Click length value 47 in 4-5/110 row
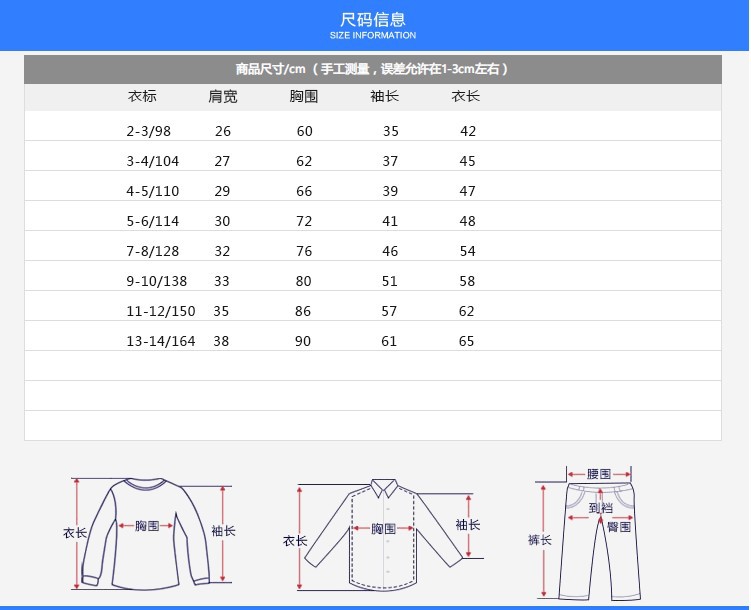This screenshot has height=610, width=751. click(x=467, y=192)
